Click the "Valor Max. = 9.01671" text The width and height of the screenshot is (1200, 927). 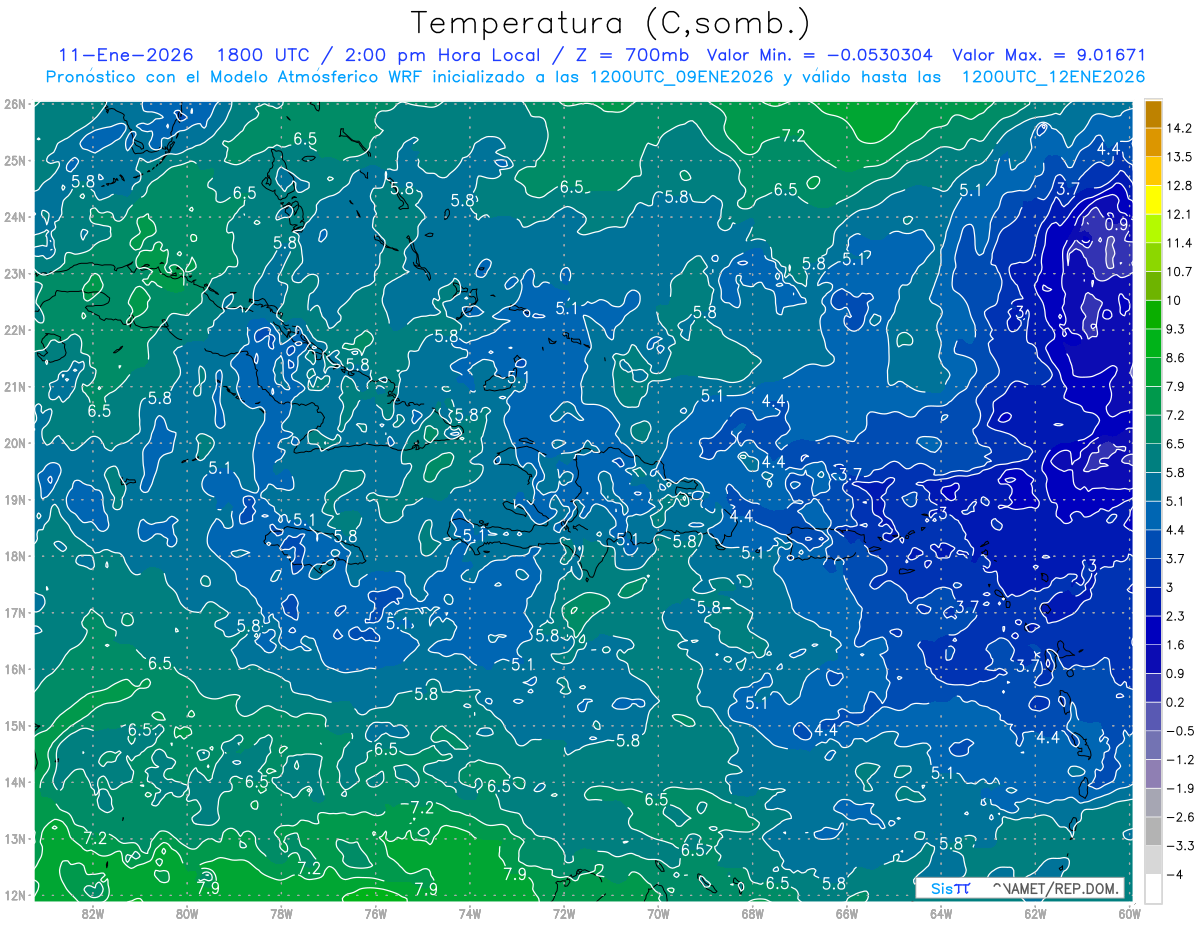(1049, 55)
